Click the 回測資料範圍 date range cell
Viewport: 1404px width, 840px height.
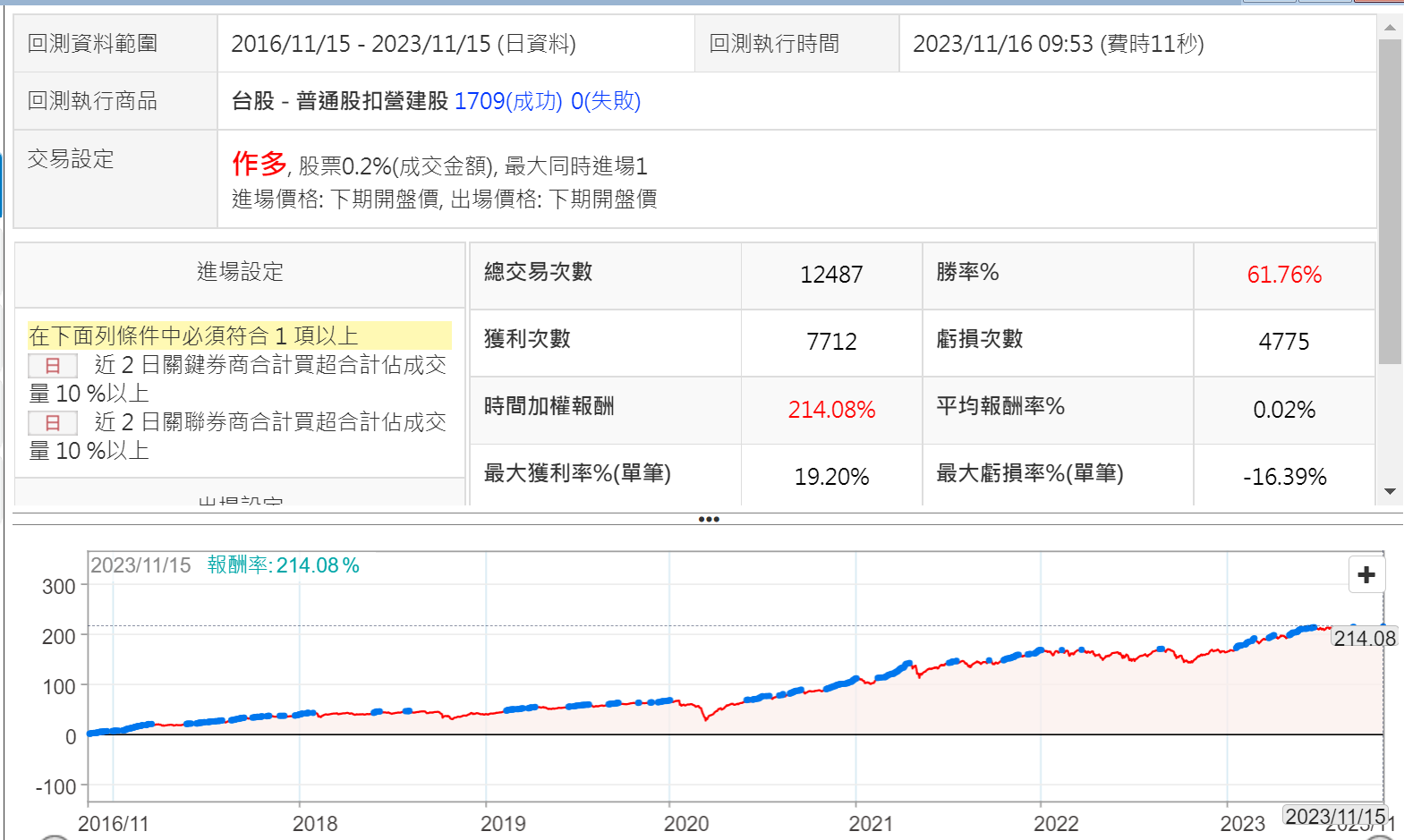(x=404, y=44)
